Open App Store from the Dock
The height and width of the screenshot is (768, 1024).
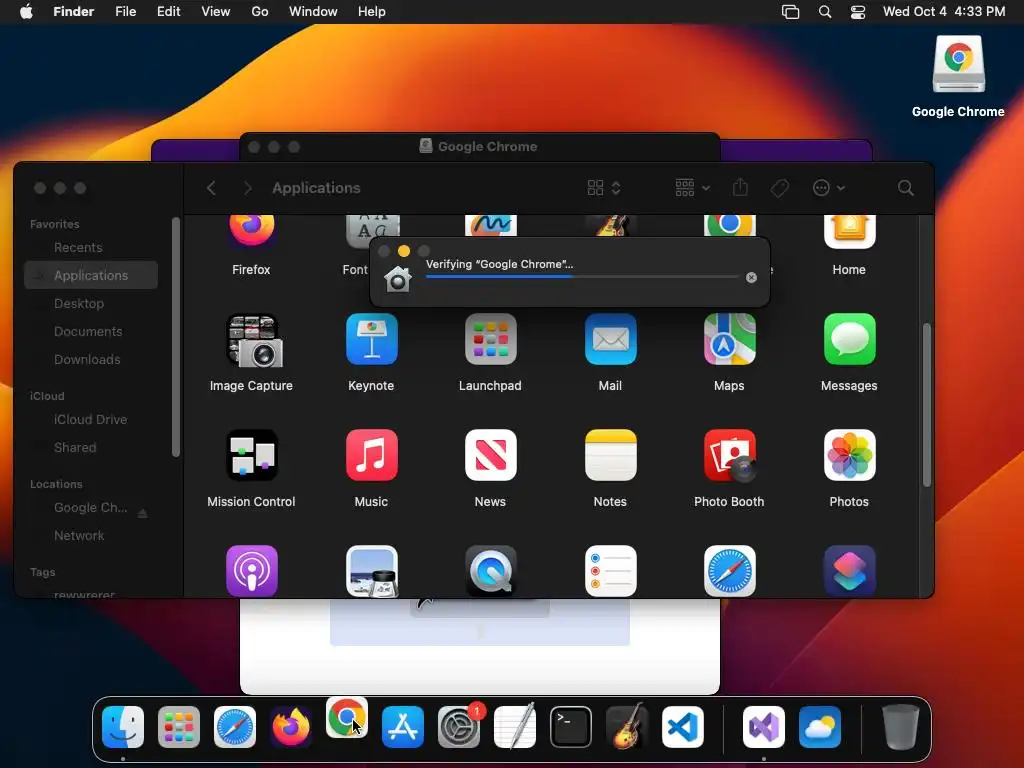(x=402, y=727)
